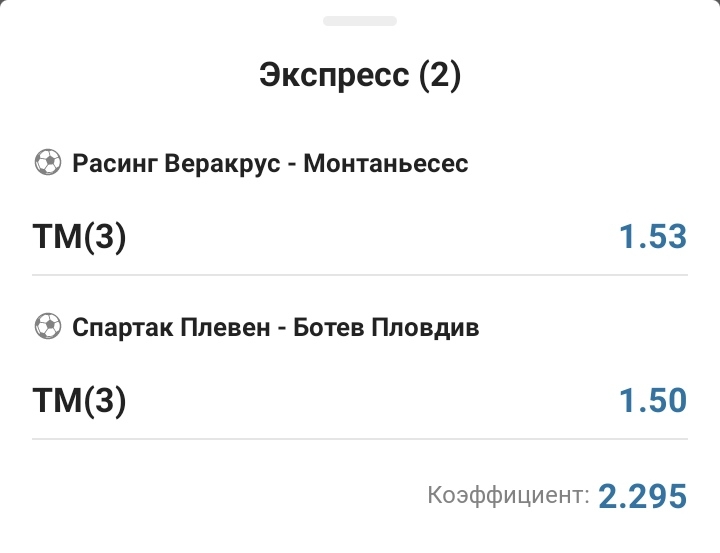
Task: Grab the sheet drag handle at top
Action: click(359, 21)
